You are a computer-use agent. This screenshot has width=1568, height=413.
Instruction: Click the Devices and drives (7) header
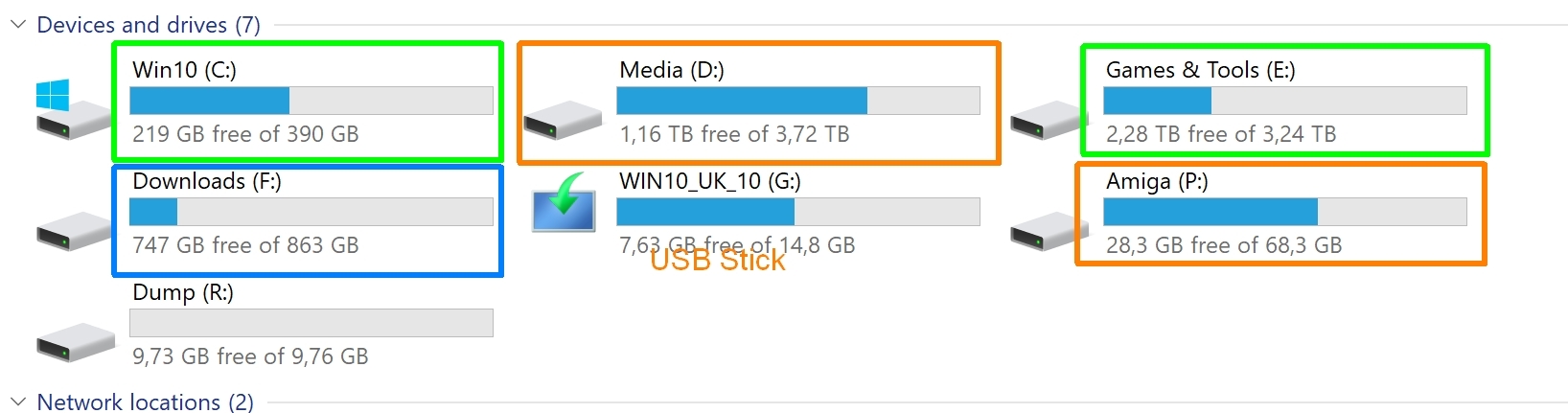pos(148,25)
